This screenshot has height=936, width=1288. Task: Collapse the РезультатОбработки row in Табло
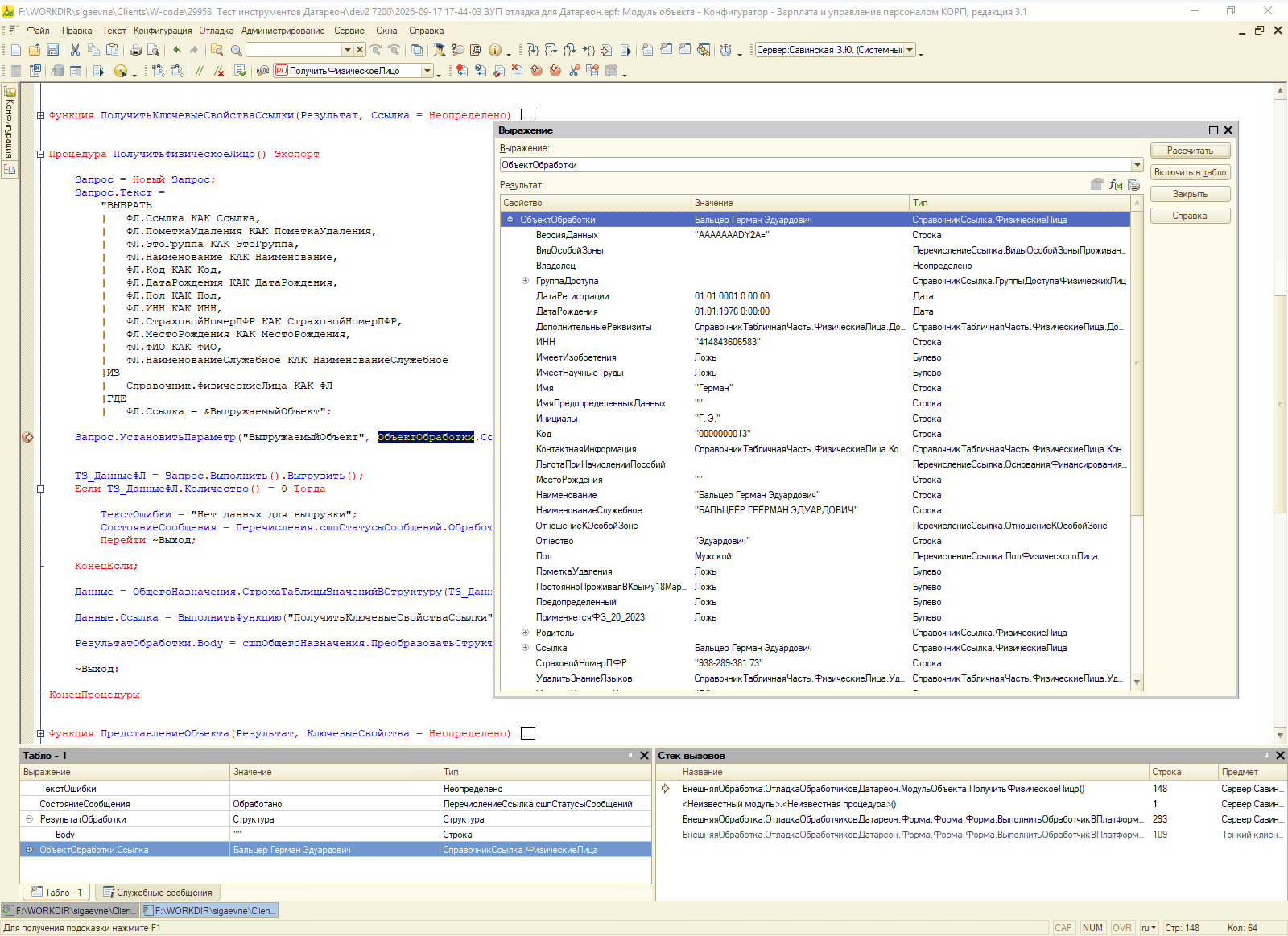point(29,819)
